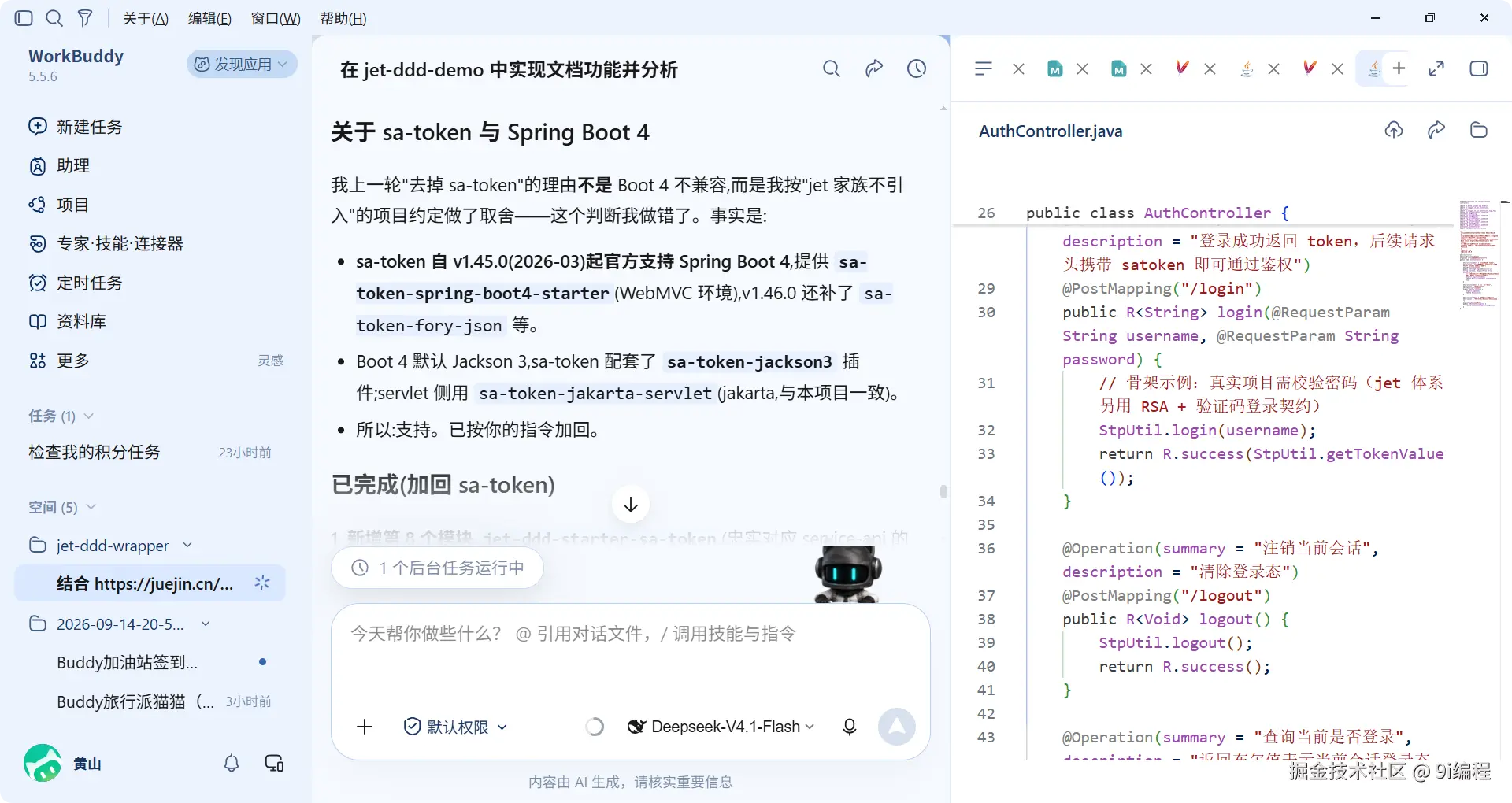
Task: Open 更多 in the sidebar
Action: point(60,361)
